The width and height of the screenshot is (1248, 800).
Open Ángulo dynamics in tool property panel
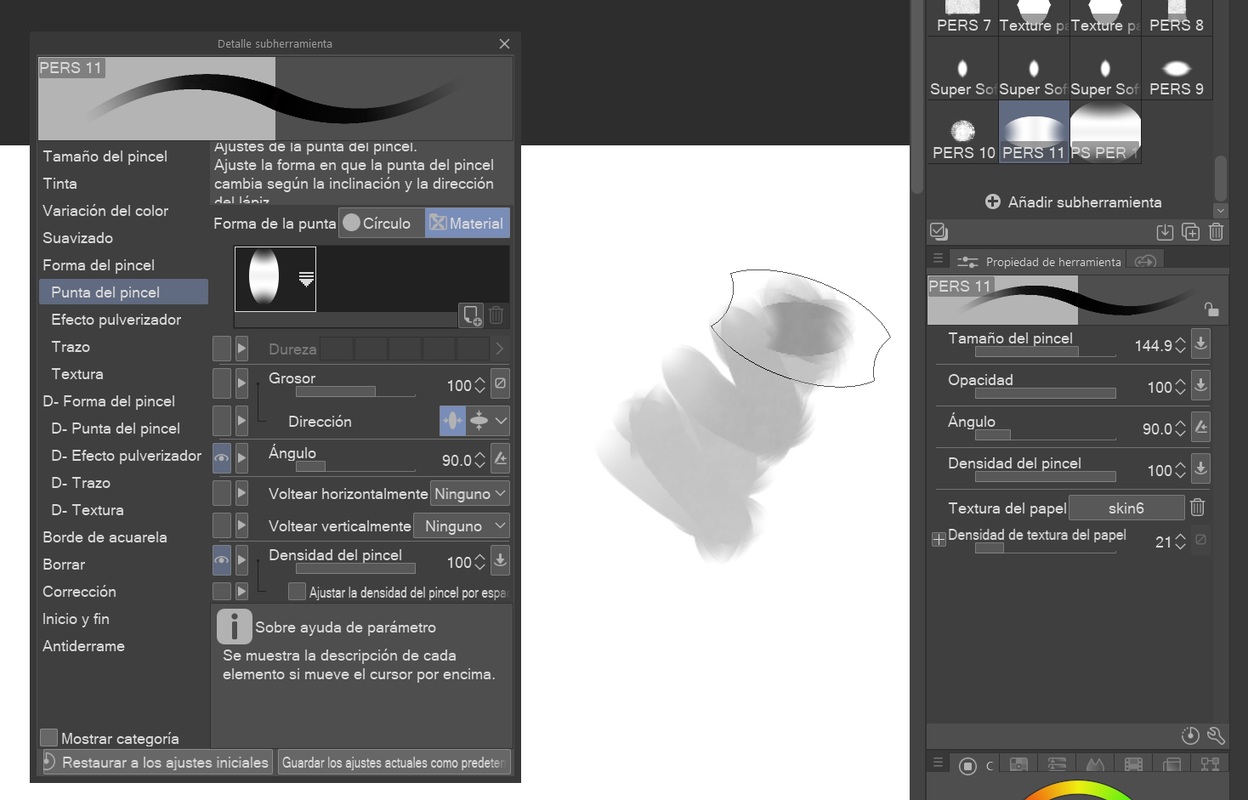(1201, 427)
